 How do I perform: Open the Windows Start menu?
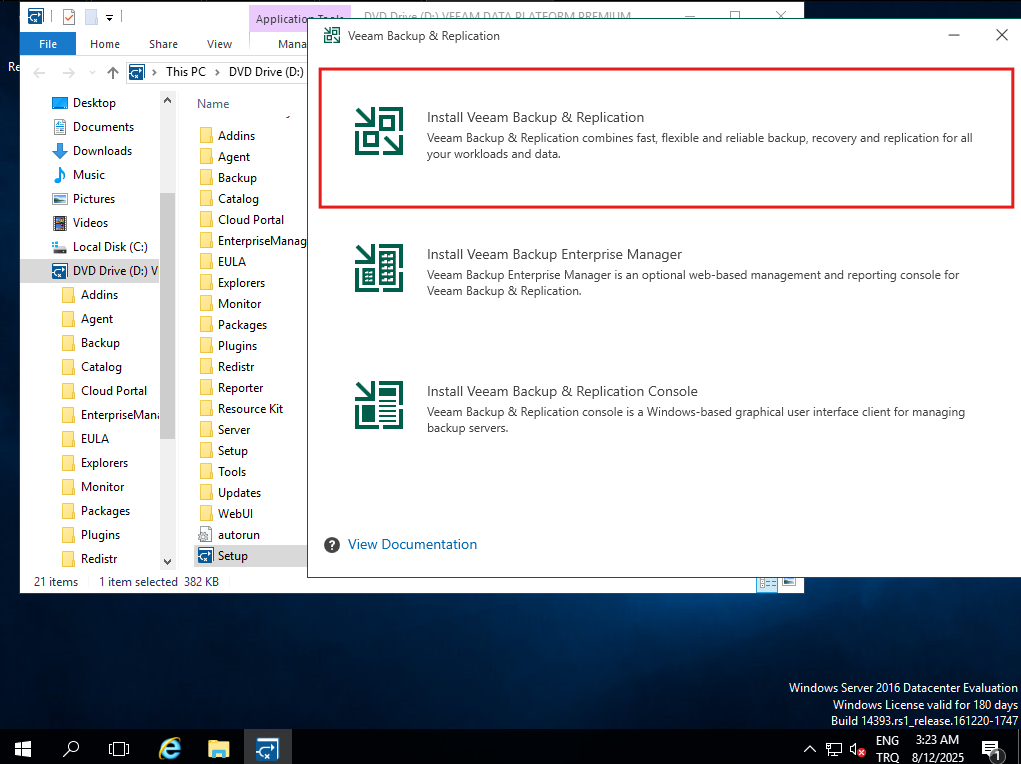pos(22,748)
